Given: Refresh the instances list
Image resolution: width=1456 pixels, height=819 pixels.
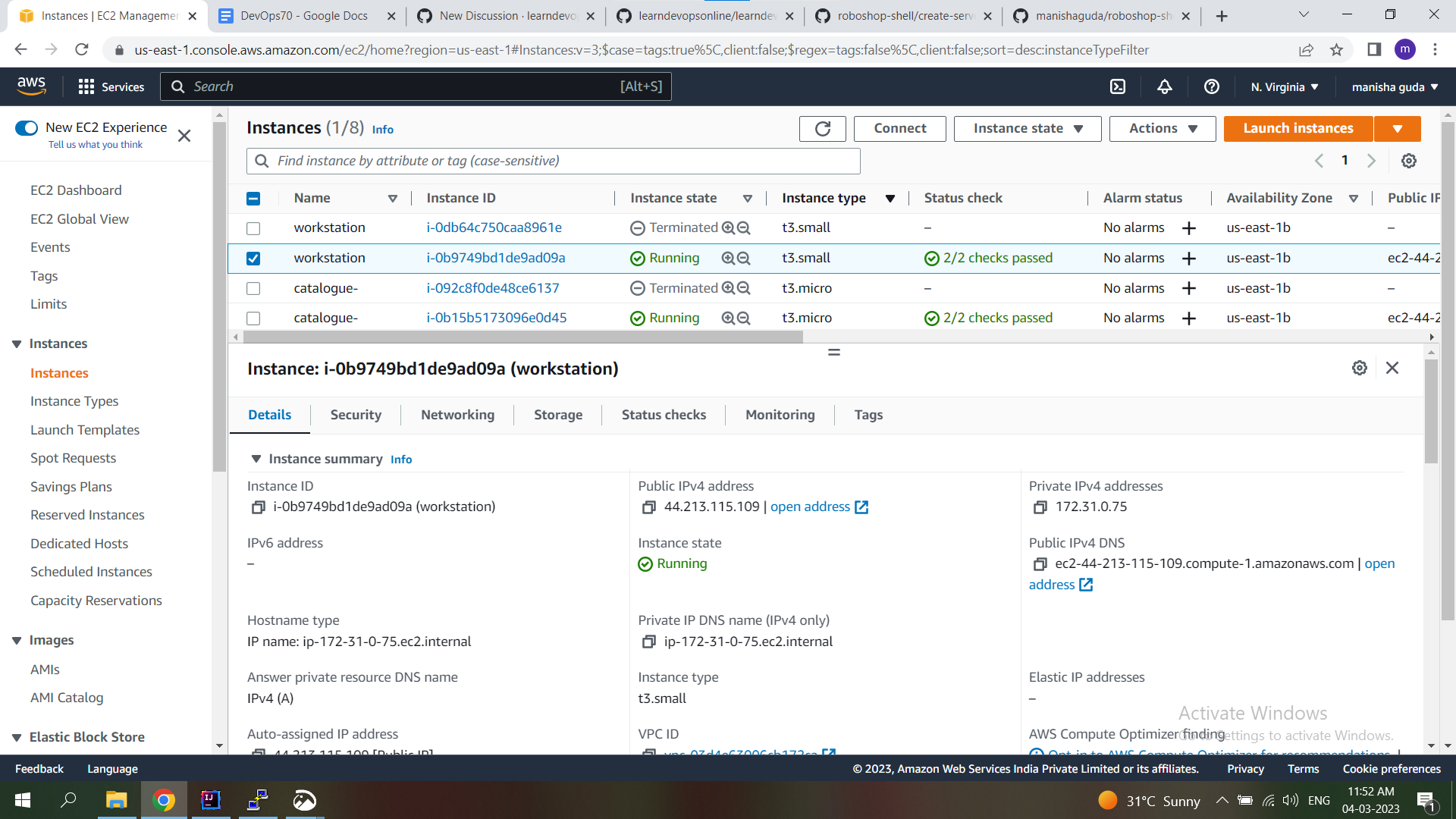Looking at the screenshot, I should [x=822, y=128].
